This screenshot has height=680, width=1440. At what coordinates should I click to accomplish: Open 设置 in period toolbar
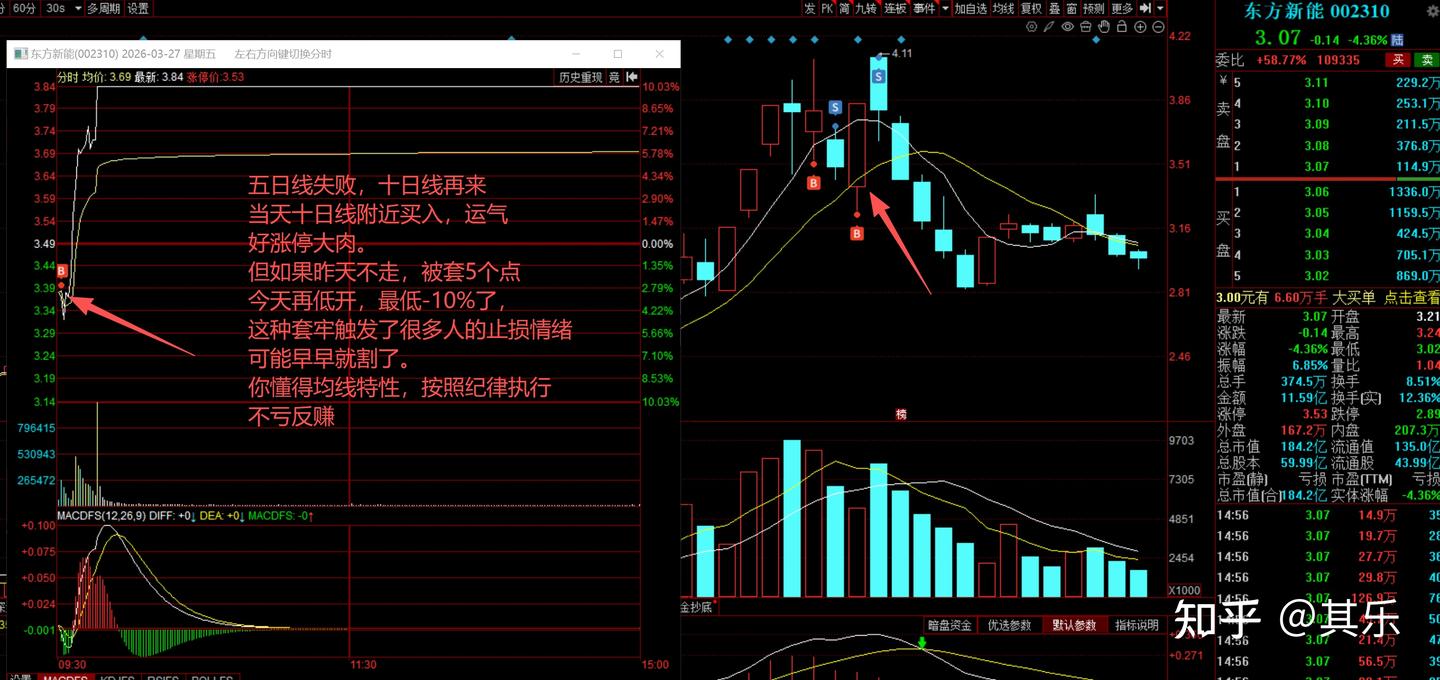point(138,8)
